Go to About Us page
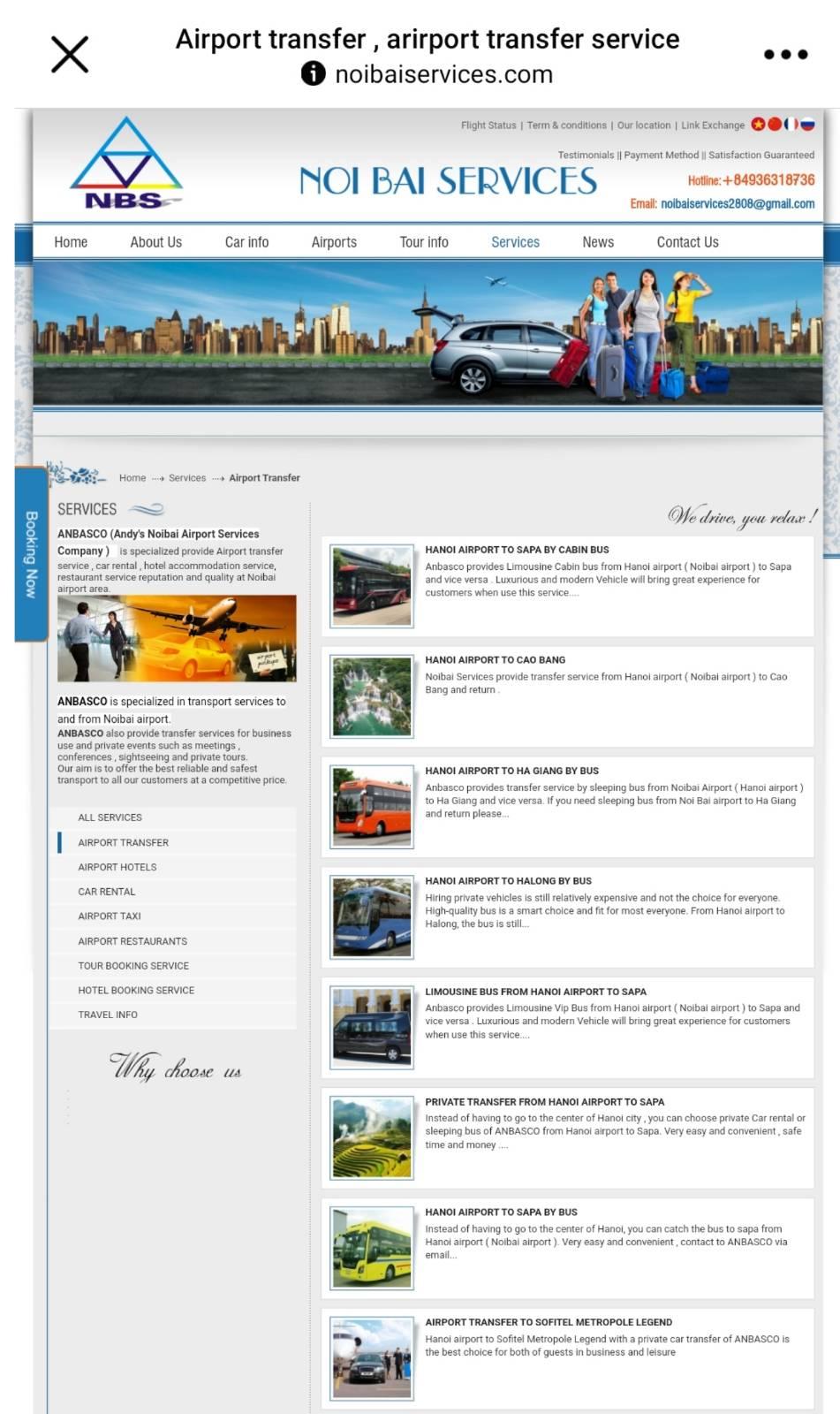The width and height of the screenshot is (840, 1414). [x=156, y=242]
